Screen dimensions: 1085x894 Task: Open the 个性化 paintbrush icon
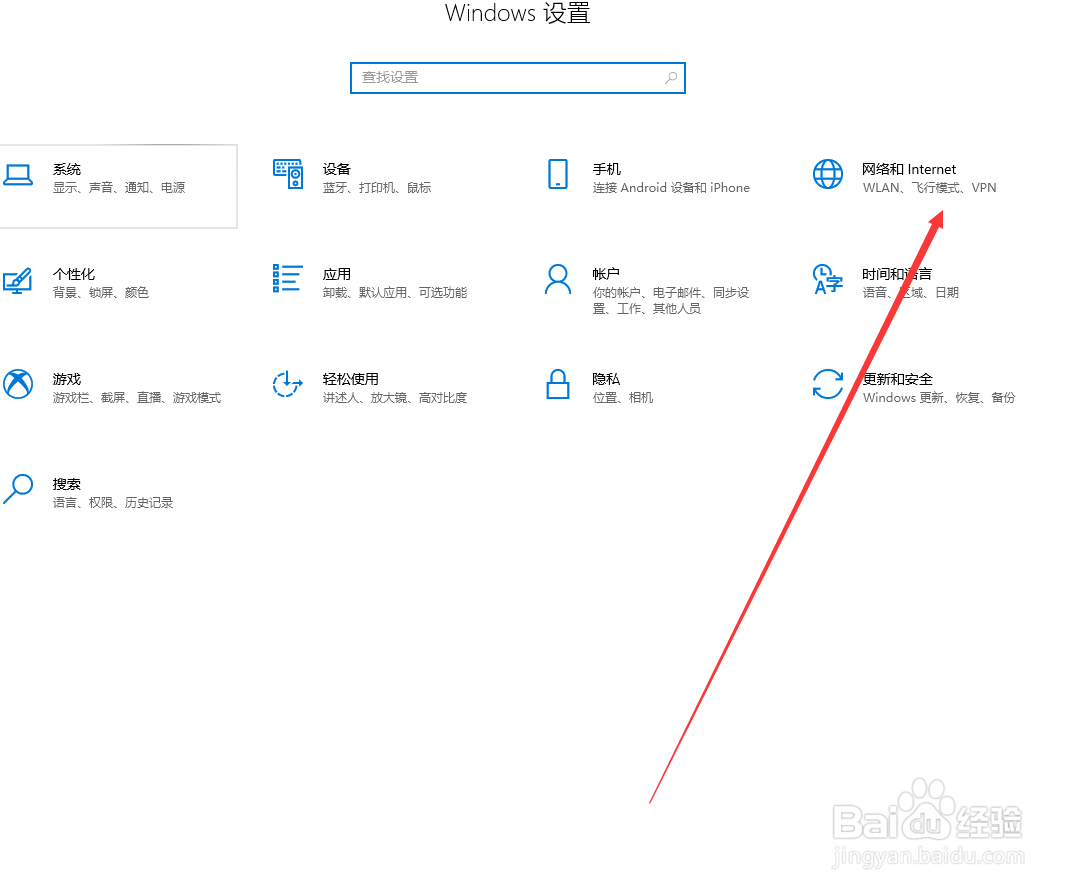[18, 280]
